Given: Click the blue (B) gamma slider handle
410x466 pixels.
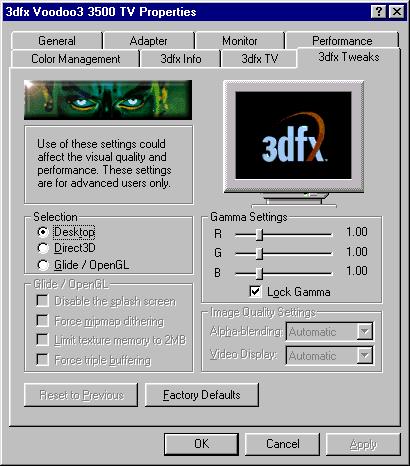Looking at the screenshot, I should pyautogui.click(x=260, y=273).
